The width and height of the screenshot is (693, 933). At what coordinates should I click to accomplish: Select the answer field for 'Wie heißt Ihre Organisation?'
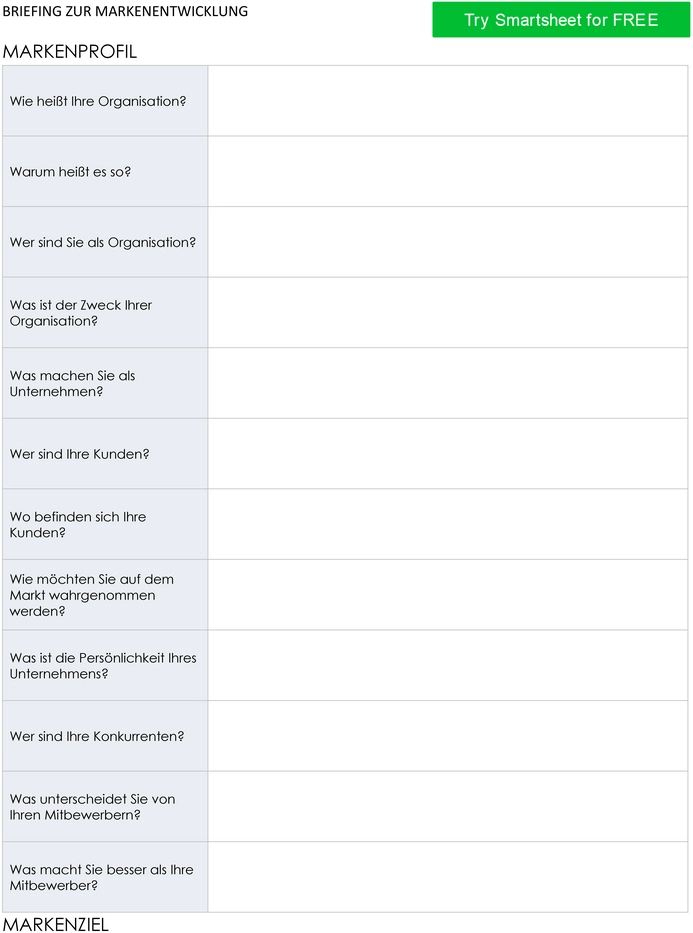[x=448, y=101]
